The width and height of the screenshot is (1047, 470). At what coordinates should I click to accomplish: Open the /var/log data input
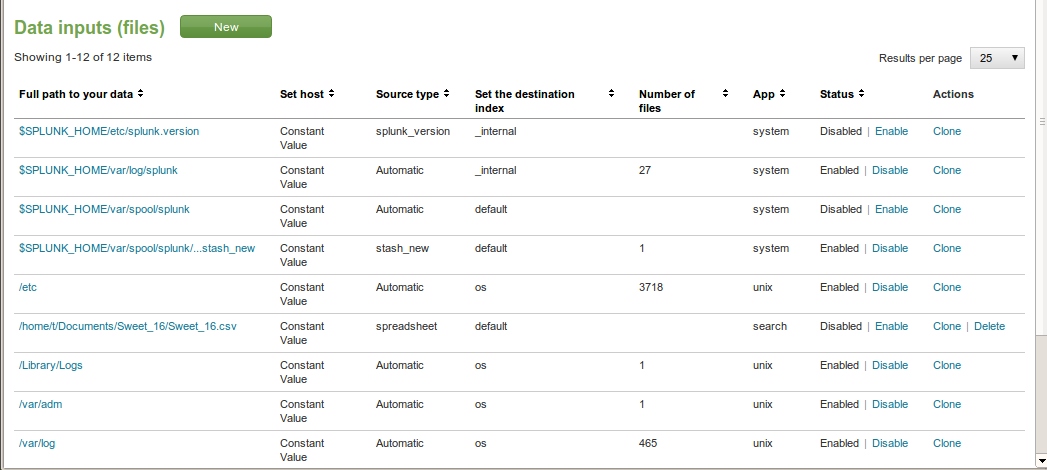(37, 443)
